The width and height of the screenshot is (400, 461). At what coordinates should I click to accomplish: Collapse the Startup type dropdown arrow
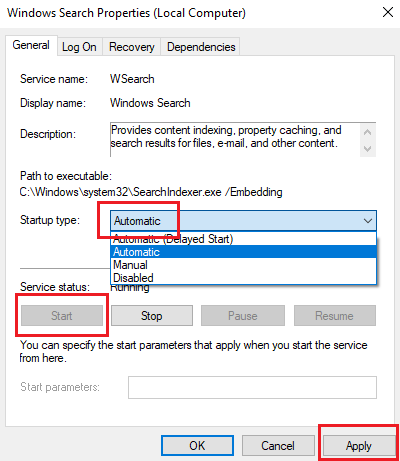coord(368,221)
